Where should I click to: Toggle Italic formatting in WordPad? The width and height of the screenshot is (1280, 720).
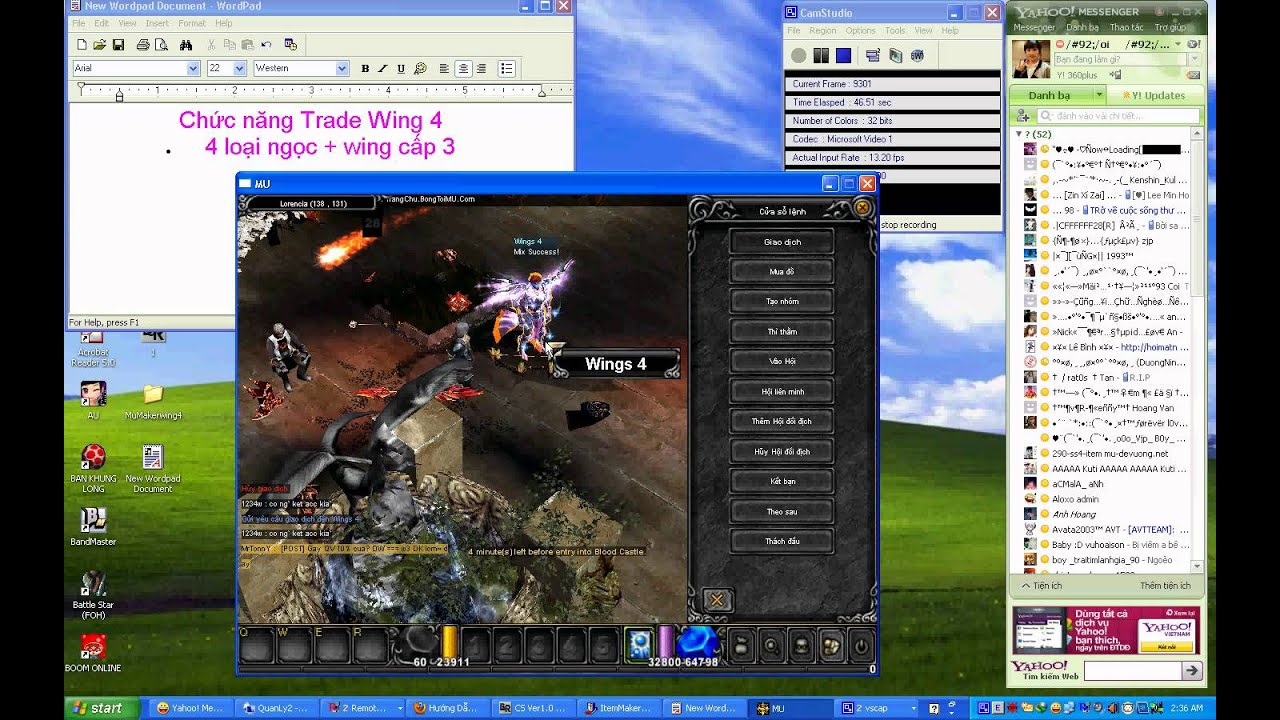click(383, 68)
